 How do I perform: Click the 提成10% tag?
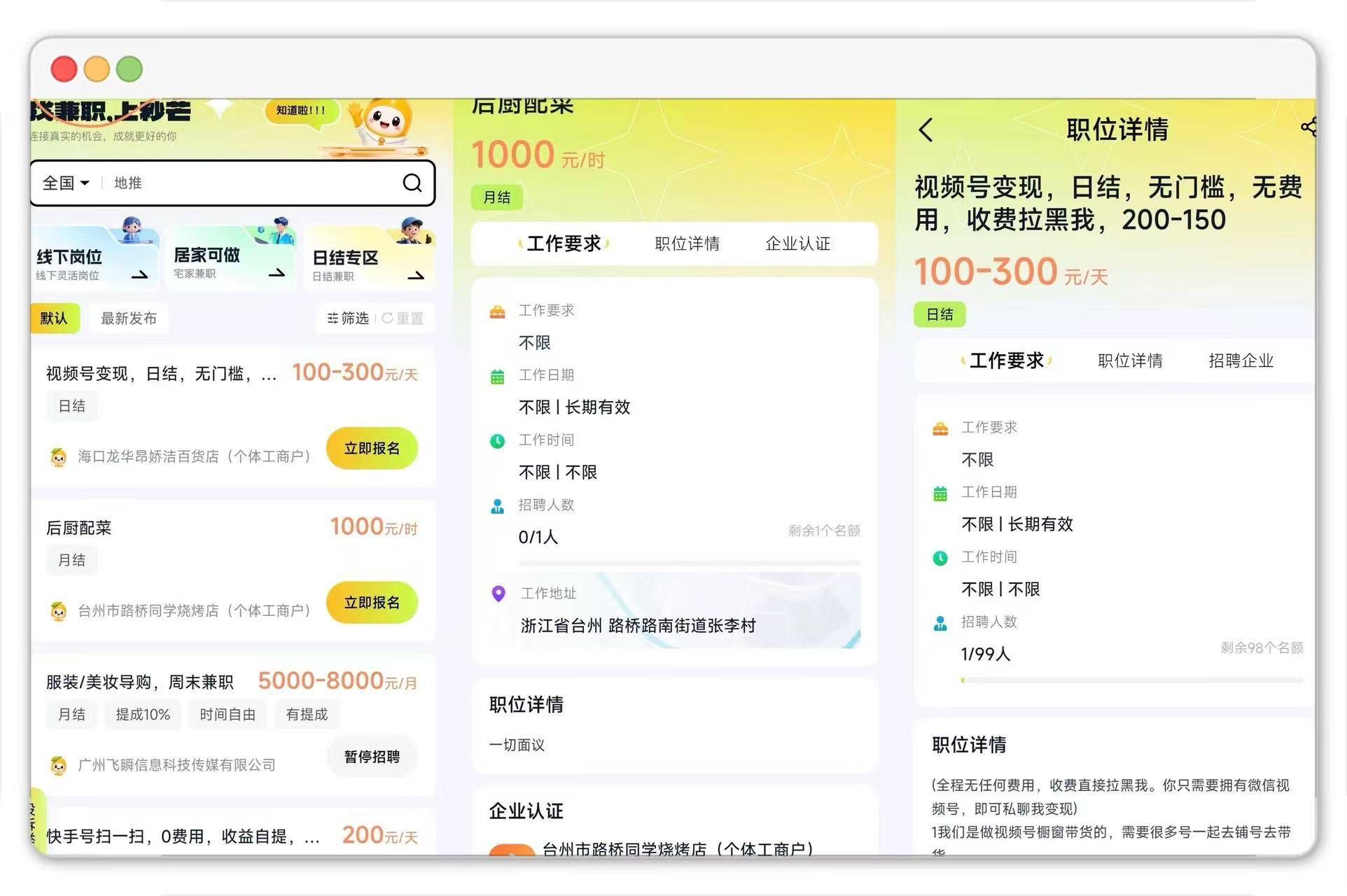click(143, 714)
